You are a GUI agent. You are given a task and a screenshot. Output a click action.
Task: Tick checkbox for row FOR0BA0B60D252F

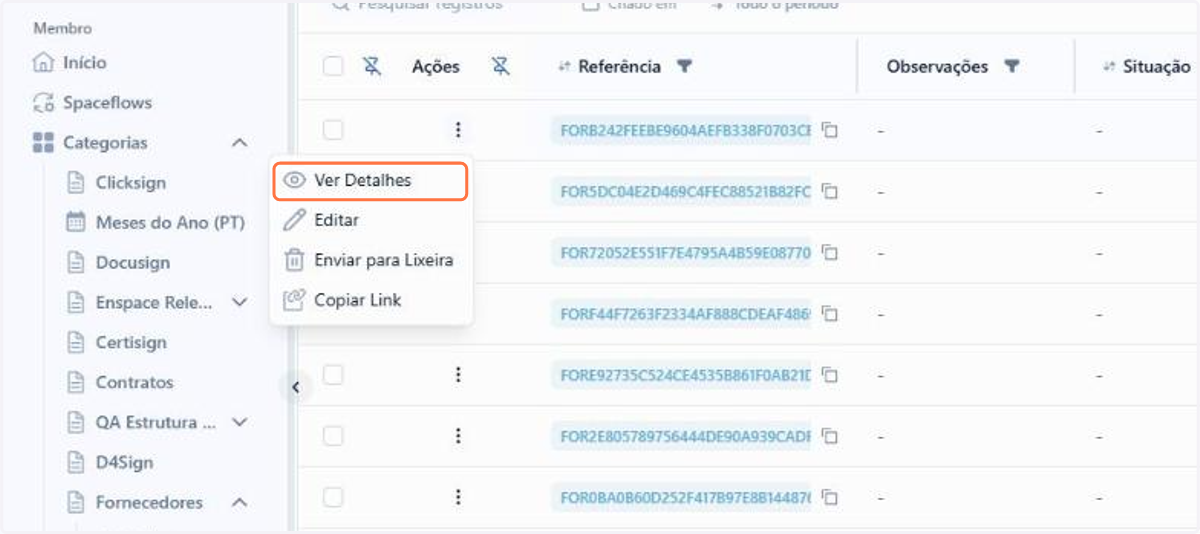point(333,497)
